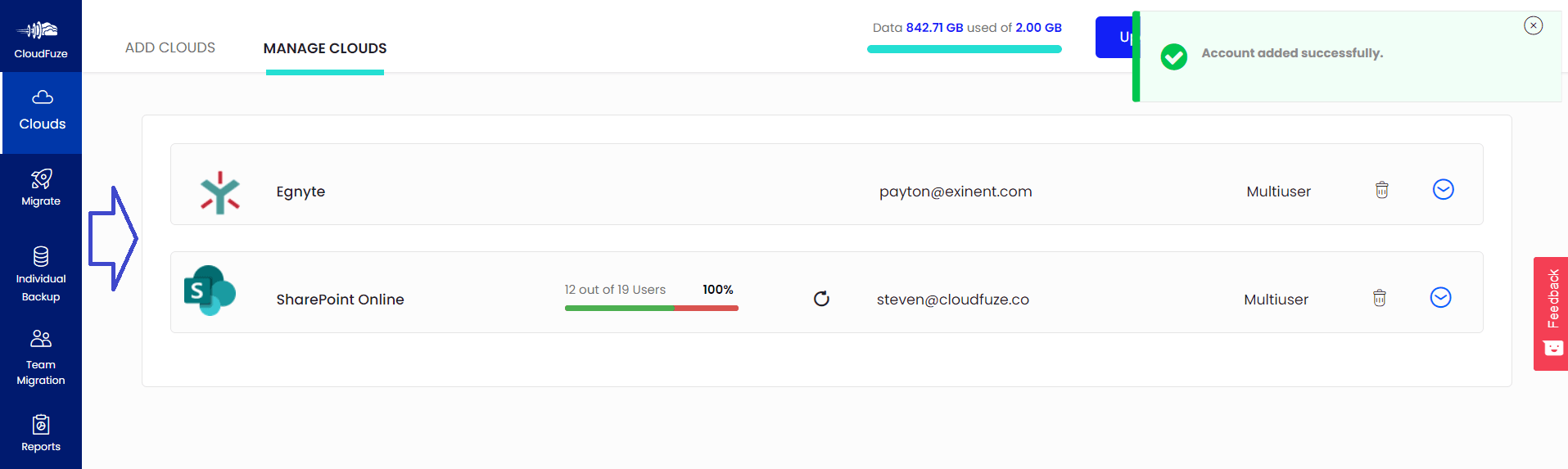Expand the SharePoint Online account row

(1441, 297)
